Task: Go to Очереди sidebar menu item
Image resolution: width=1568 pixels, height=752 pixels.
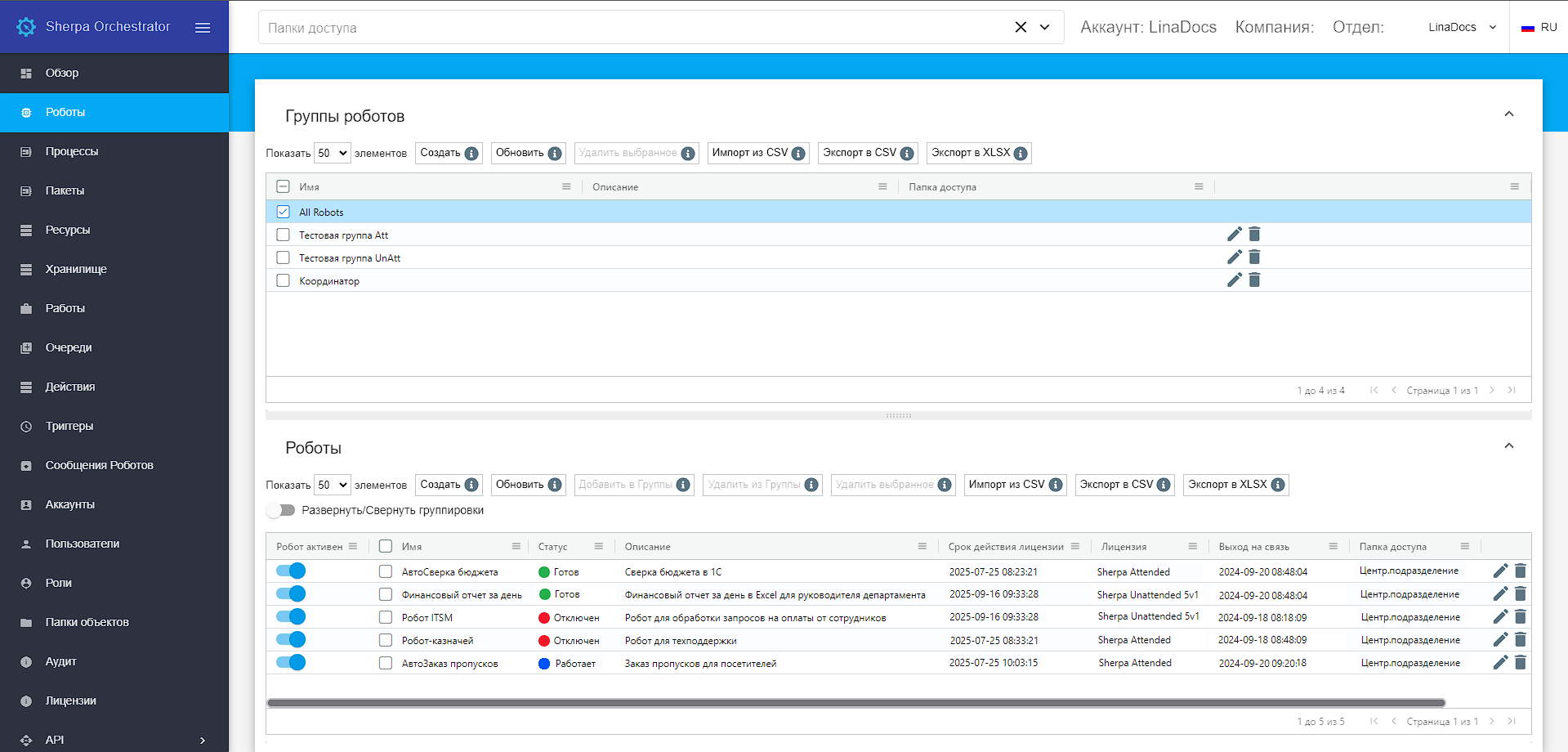Action: [69, 347]
